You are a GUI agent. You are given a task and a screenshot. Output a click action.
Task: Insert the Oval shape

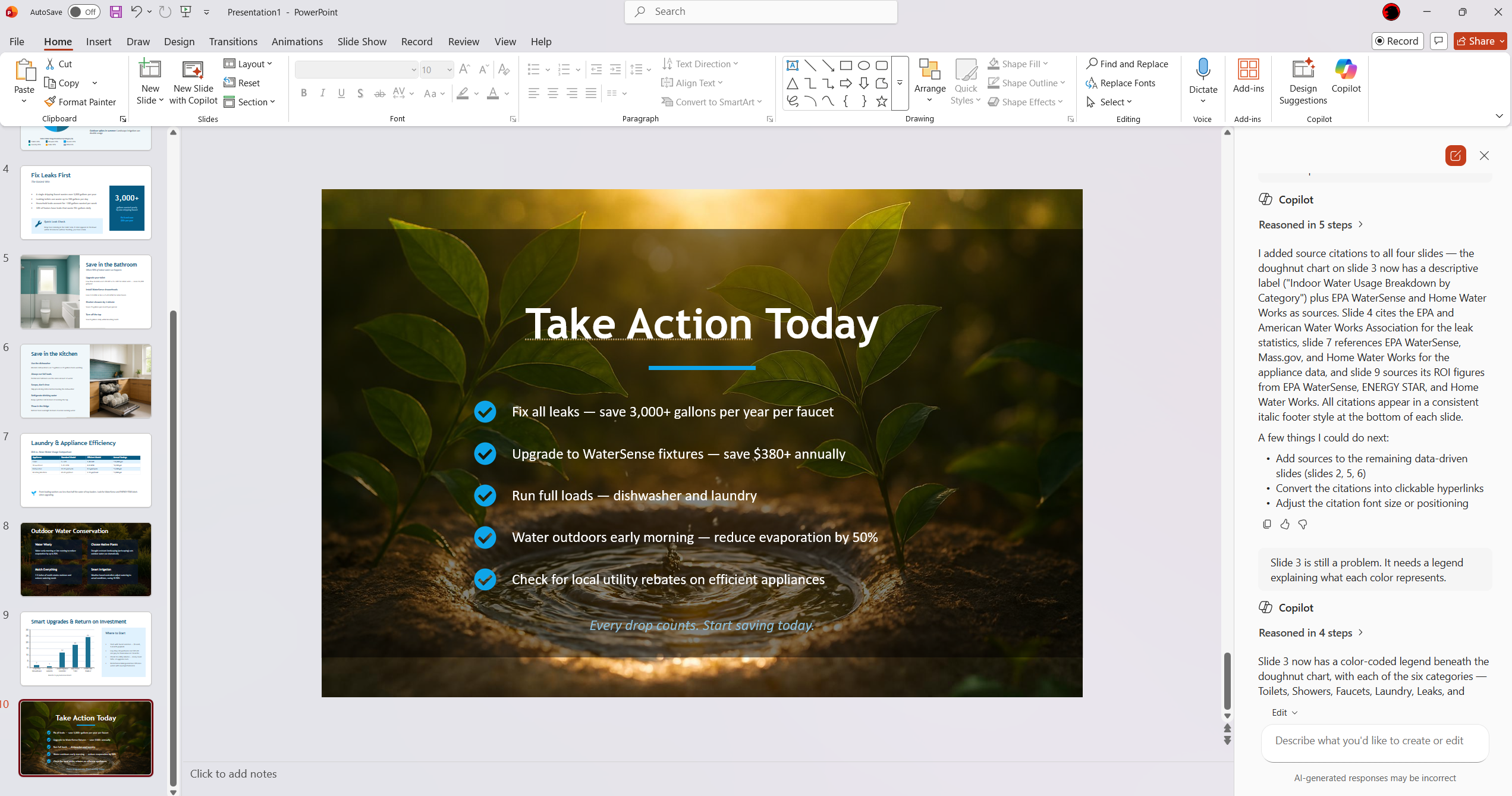pos(863,65)
